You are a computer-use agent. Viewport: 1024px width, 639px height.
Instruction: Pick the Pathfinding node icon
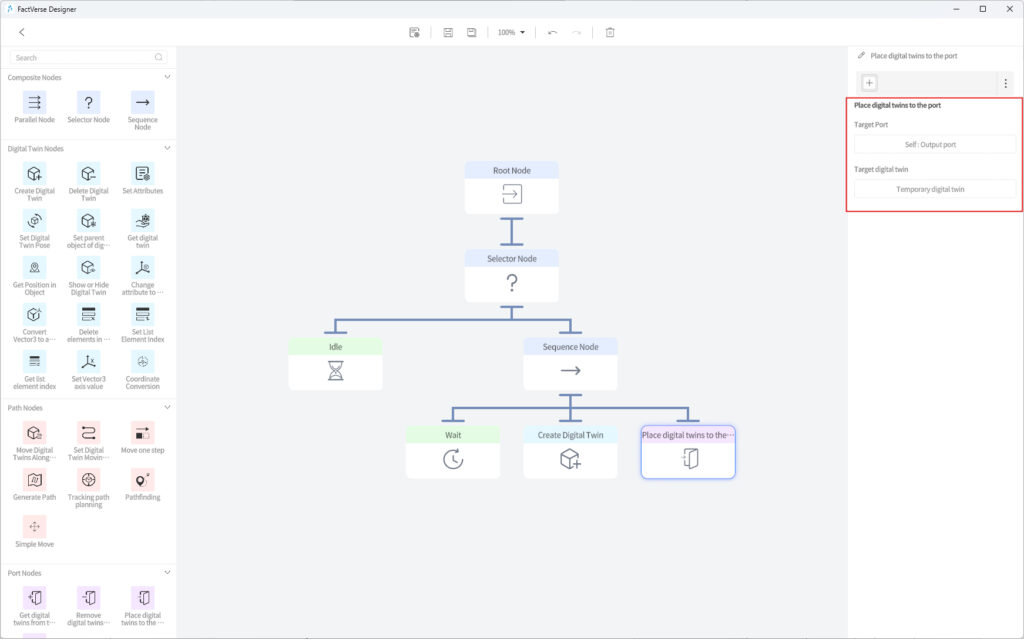click(x=142, y=480)
